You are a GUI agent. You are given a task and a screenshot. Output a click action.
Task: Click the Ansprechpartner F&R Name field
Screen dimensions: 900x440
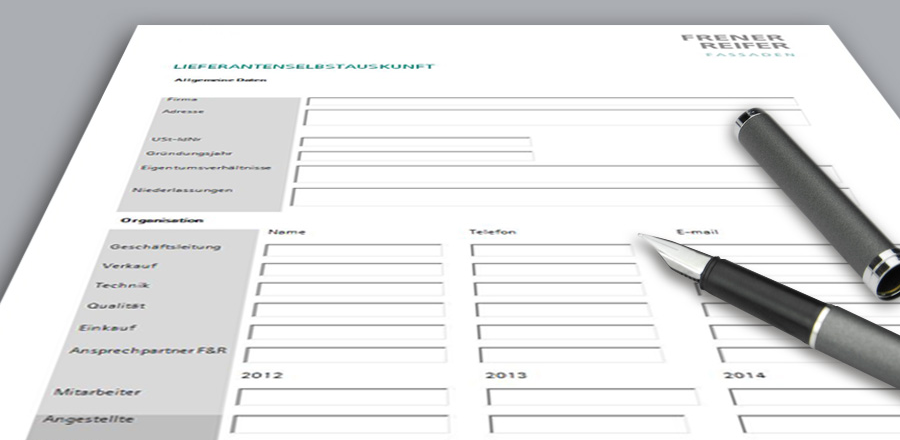[345, 355]
